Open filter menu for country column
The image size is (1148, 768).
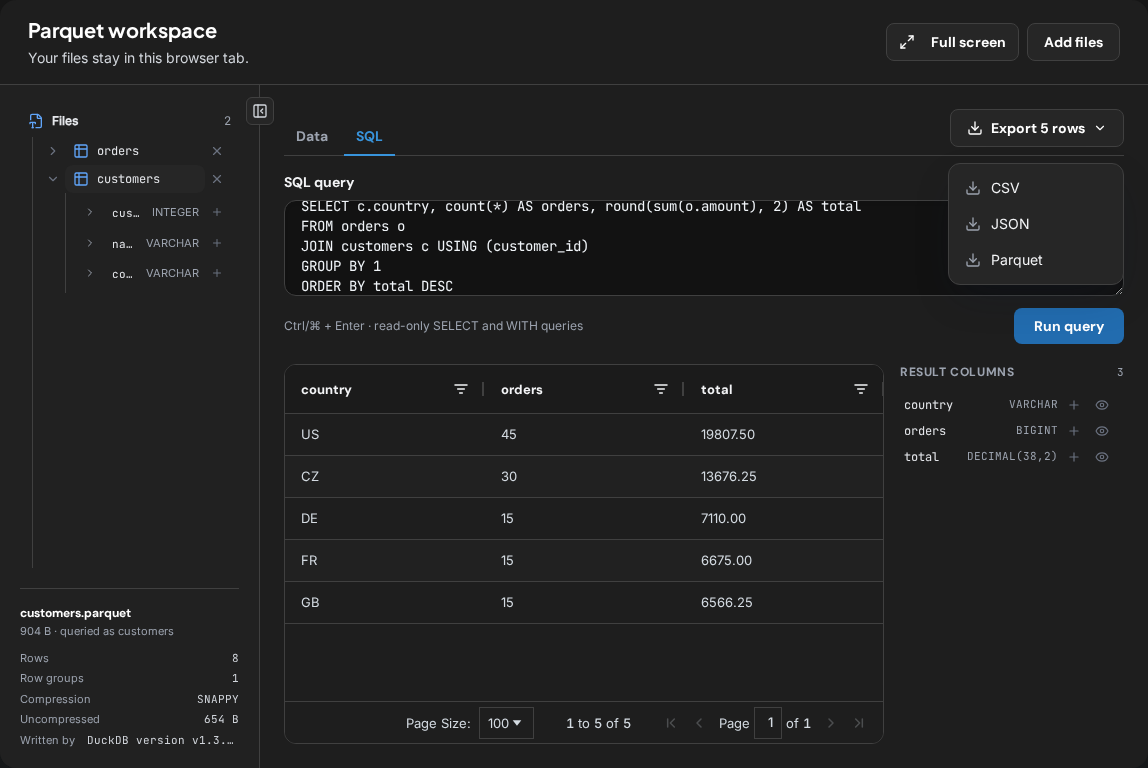(x=461, y=389)
